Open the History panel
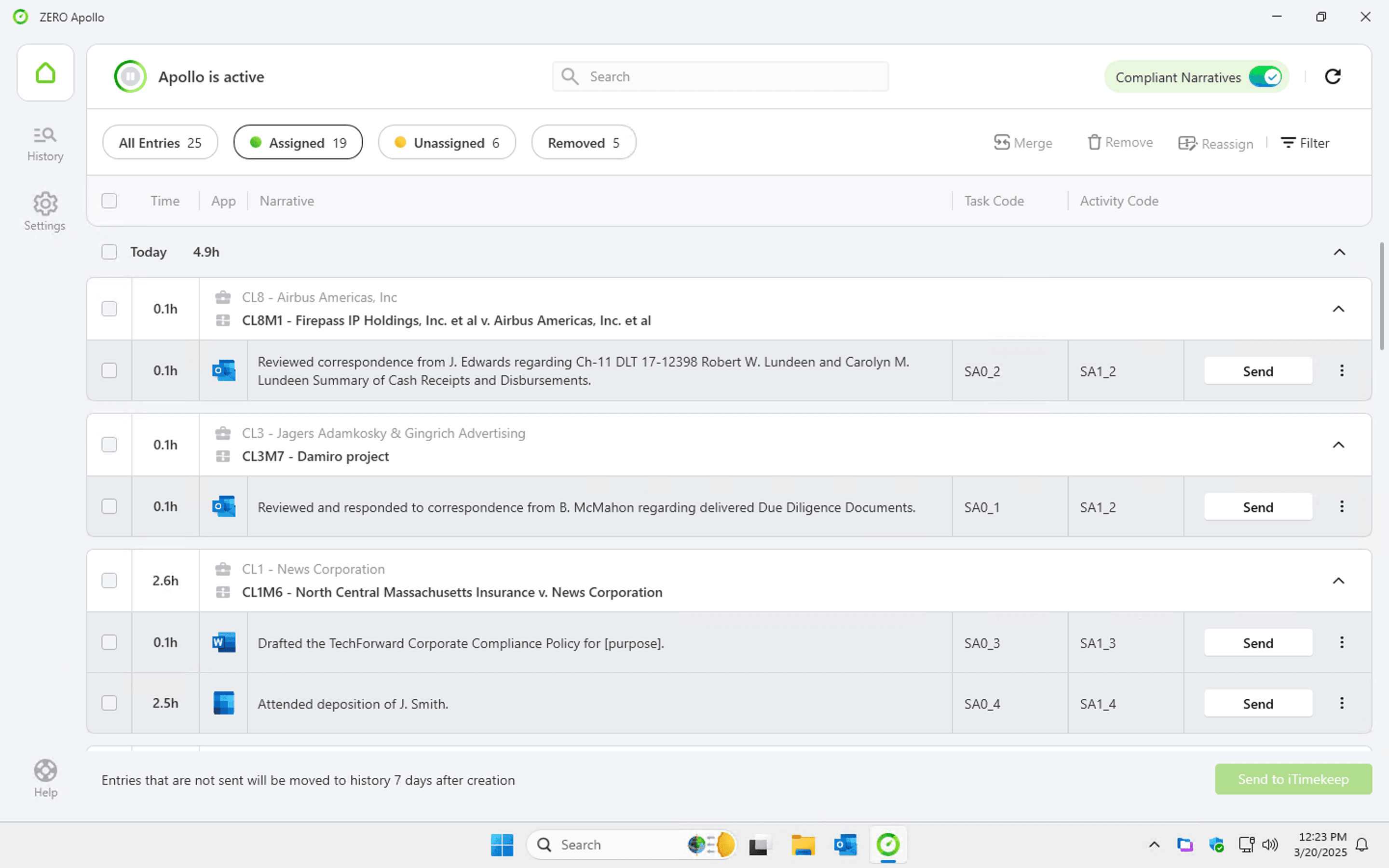 [x=45, y=144]
